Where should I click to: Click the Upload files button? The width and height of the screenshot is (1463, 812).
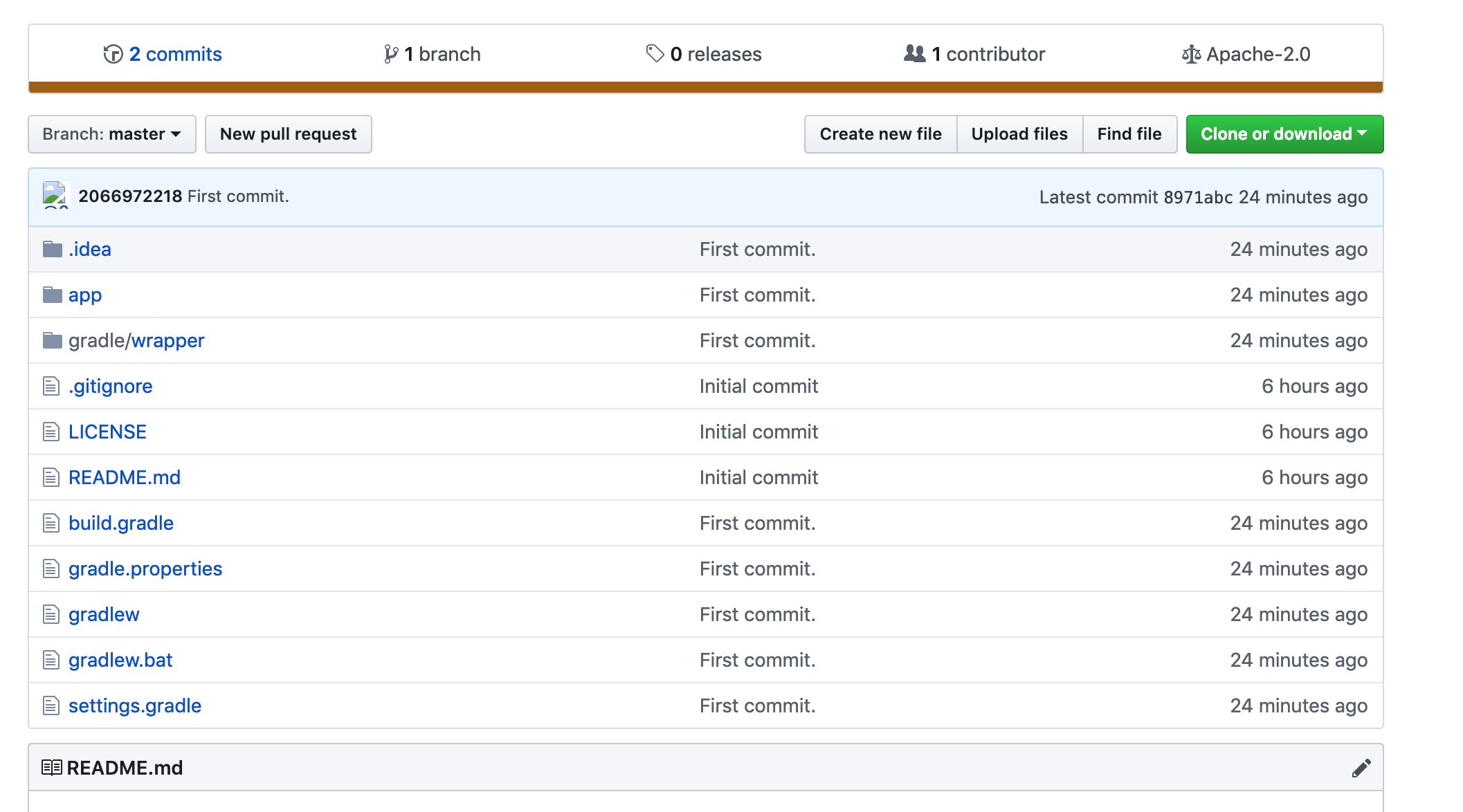click(1019, 134)
